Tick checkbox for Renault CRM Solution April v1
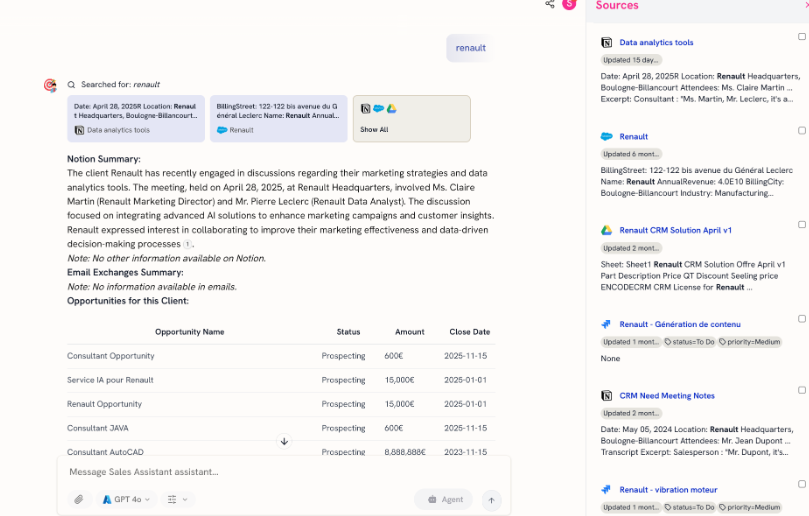The image size is (809, 516). 802,224
